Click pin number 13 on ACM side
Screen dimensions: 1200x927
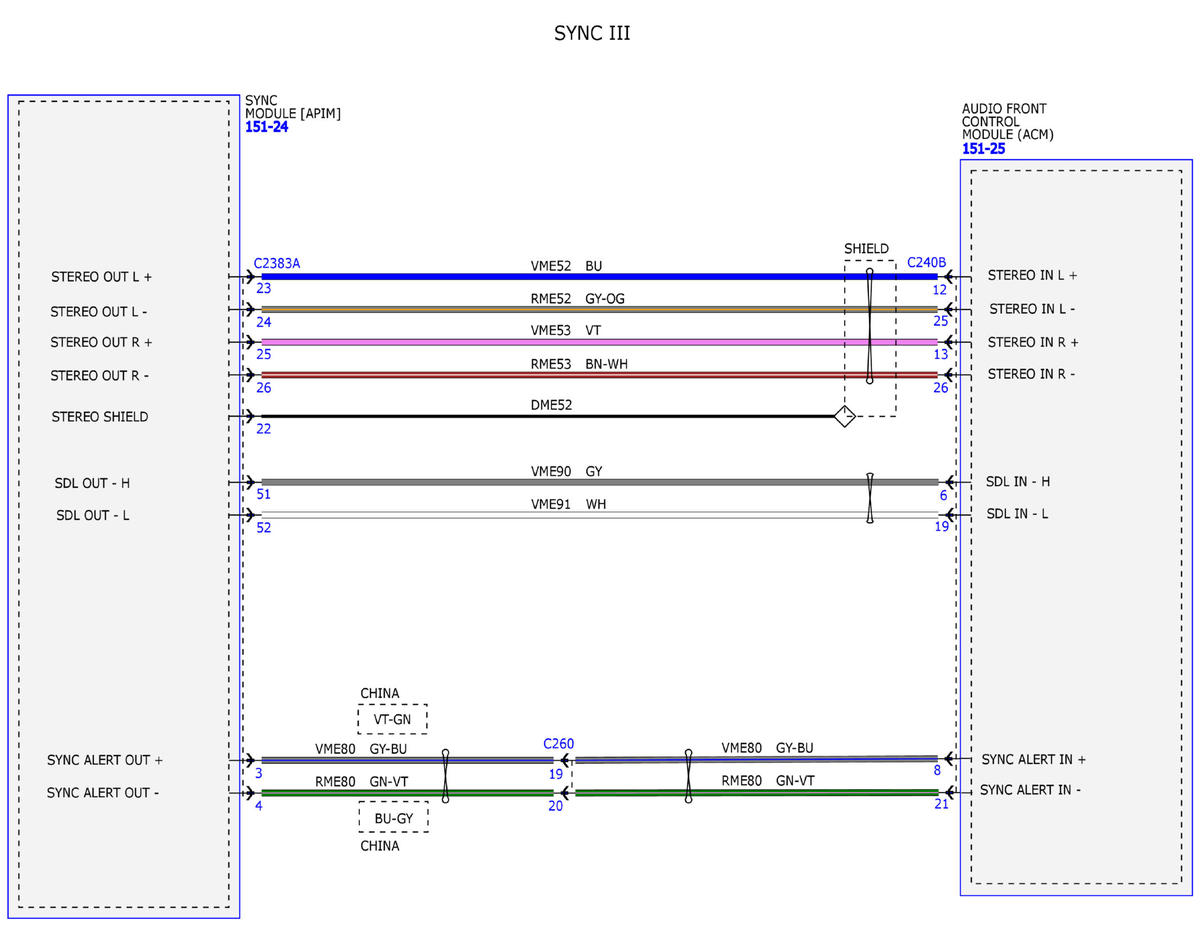[940, 354]
